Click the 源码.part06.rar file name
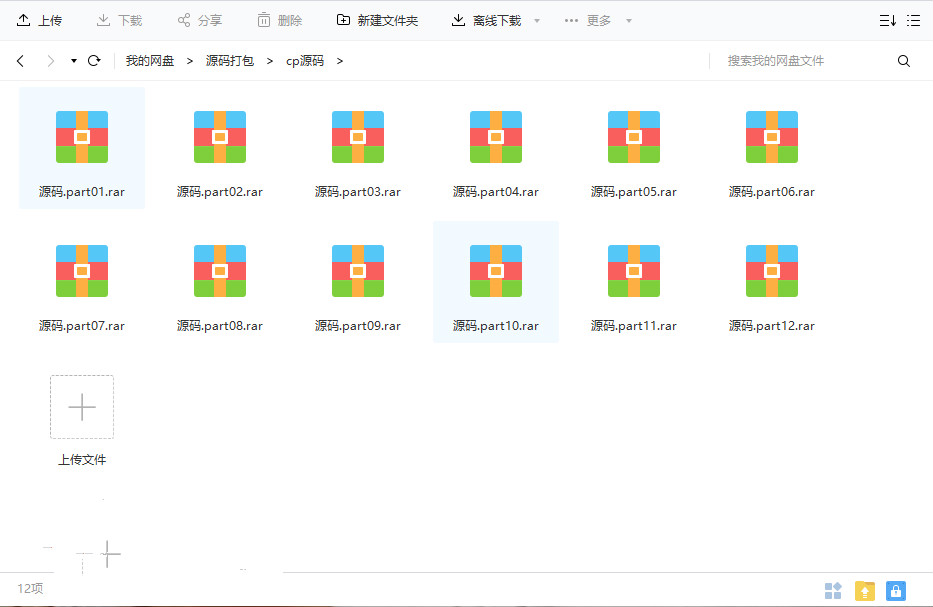This screenshot has width=933, height=607. [x=772, y=192]
